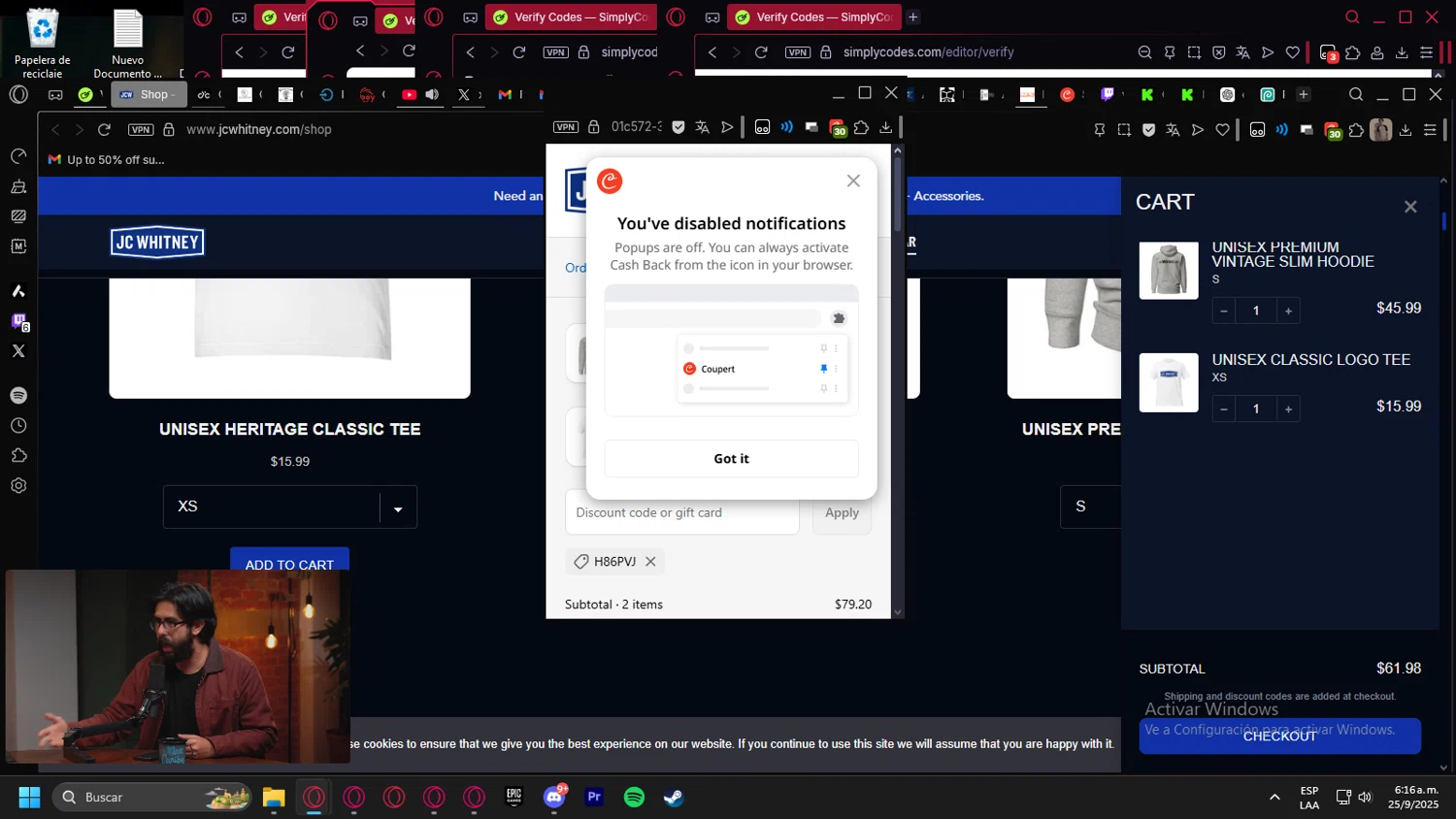Switch to the ChatGPT tab in the right tab strip

(x=1228, y=94)
